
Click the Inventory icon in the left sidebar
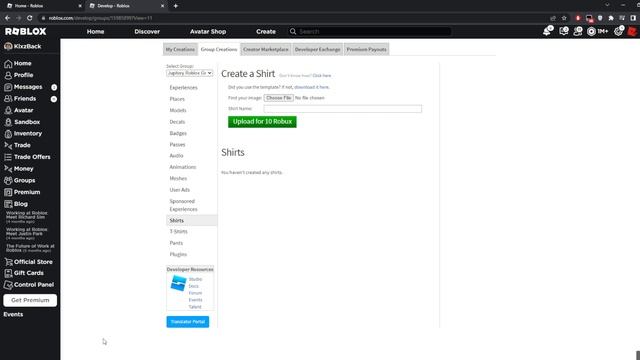click(8, 133)
